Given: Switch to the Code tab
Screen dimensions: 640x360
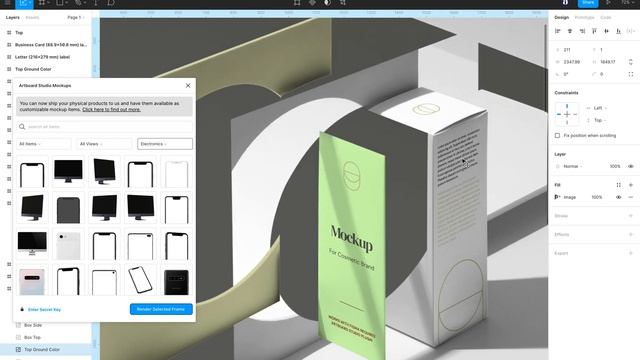Looking at the screenshot, I should coord(606,18).
